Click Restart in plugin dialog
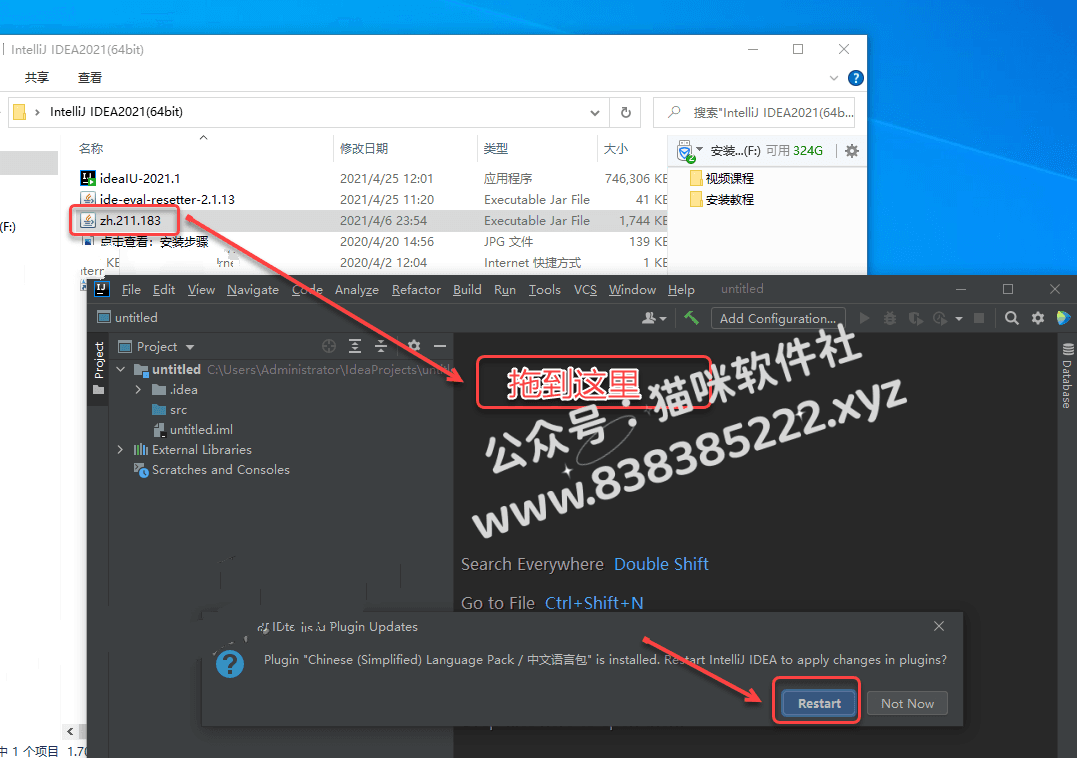1077x758 pixels. point(819,703)
